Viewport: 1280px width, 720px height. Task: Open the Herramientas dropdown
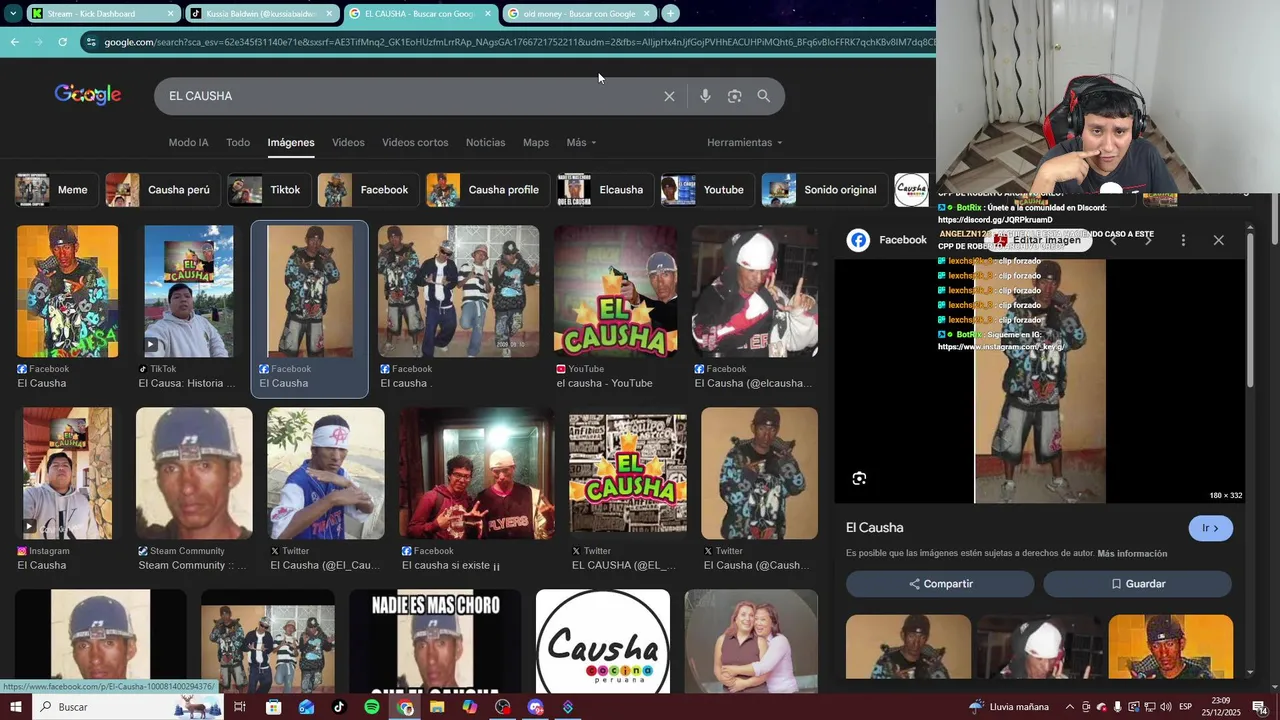tap(745, 142)
